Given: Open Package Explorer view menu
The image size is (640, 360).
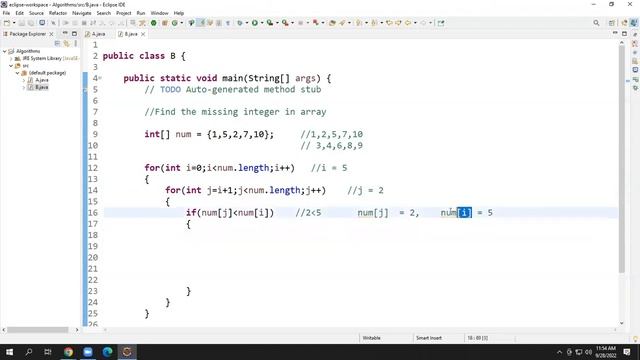Looking at the screenshot, I should (76, 43).
